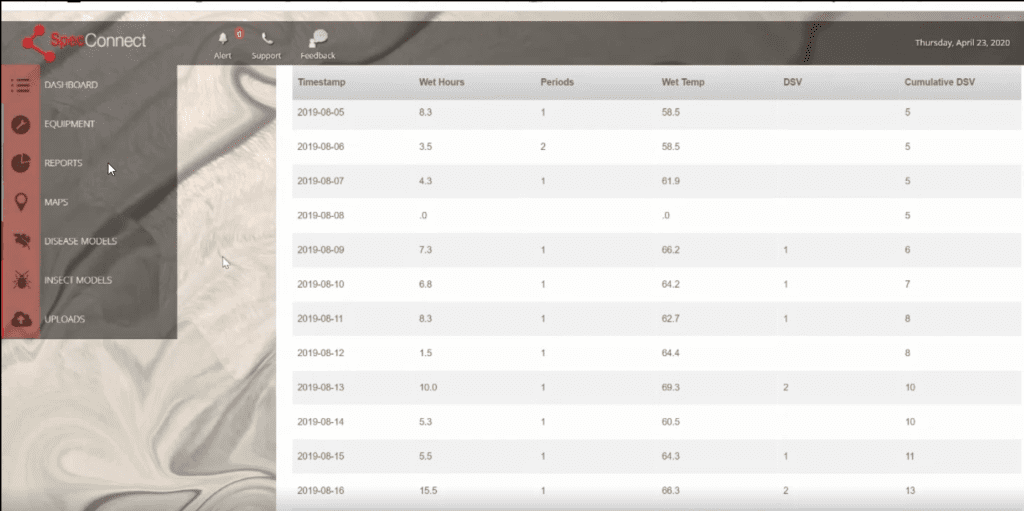Select the 2019-08-15 timestamp cell
This screenshot has height=511, width=1024.
coord(321,456)
